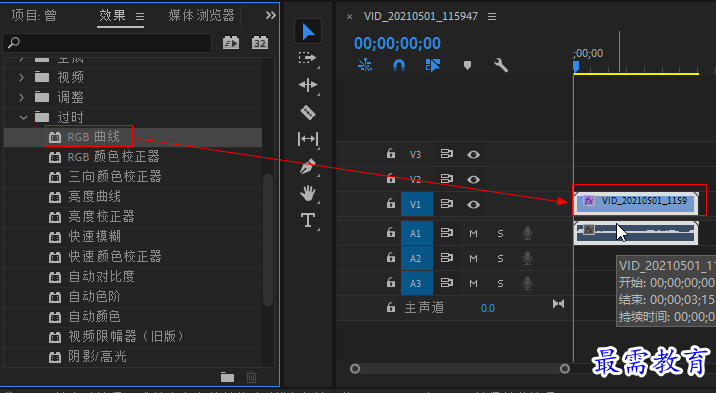Select the 效果 panel tab
This screenshot has height=393, width=716.
click(112, 16)
